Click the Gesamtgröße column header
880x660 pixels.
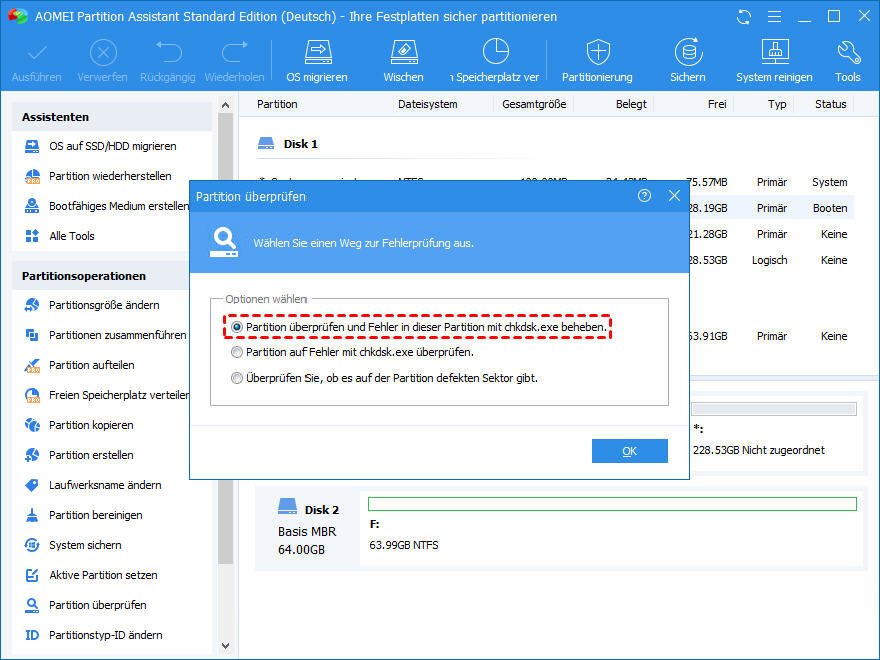tap(534, 104)
